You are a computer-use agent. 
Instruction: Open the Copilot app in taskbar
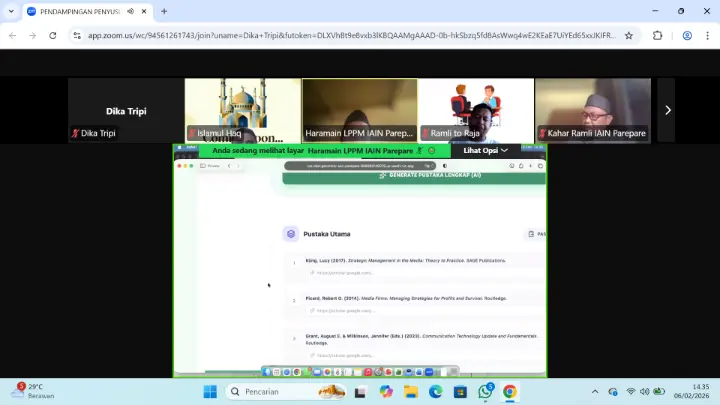(386, 392)
